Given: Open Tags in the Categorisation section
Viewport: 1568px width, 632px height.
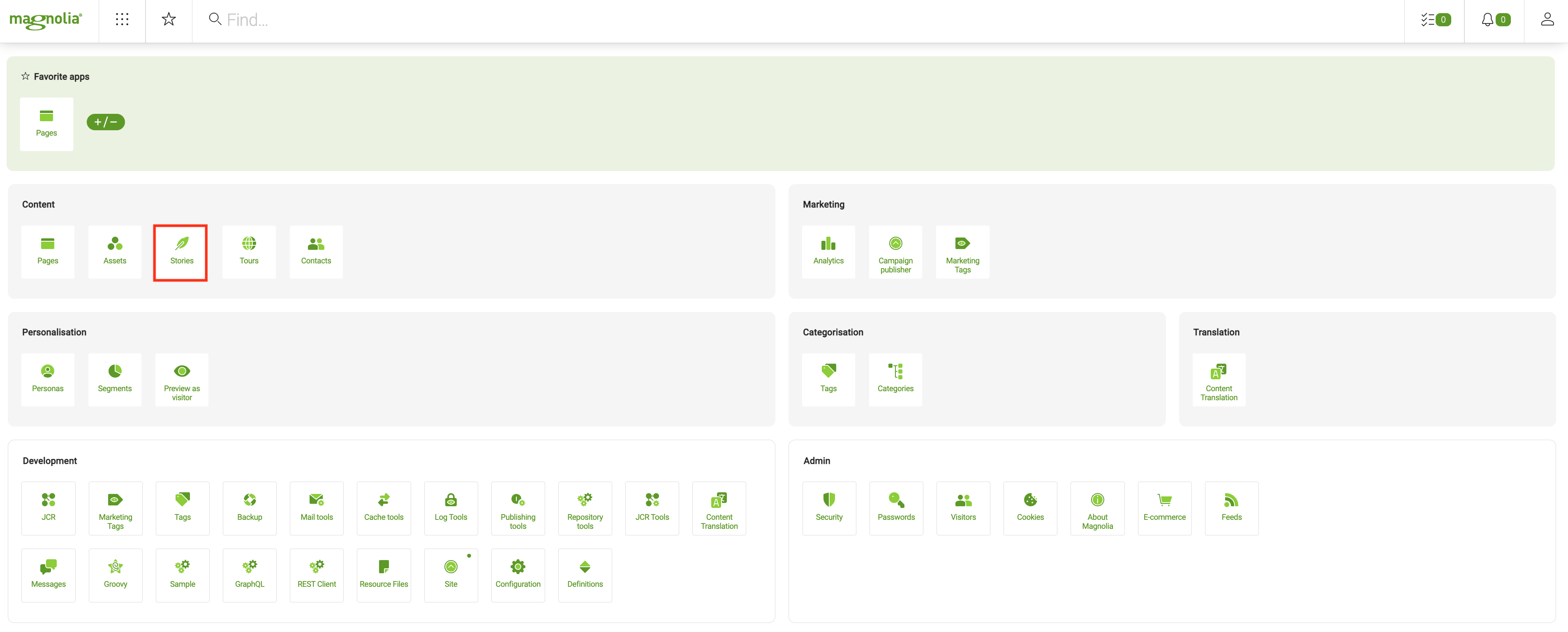Looking at the screenshot, I should 828,380.
